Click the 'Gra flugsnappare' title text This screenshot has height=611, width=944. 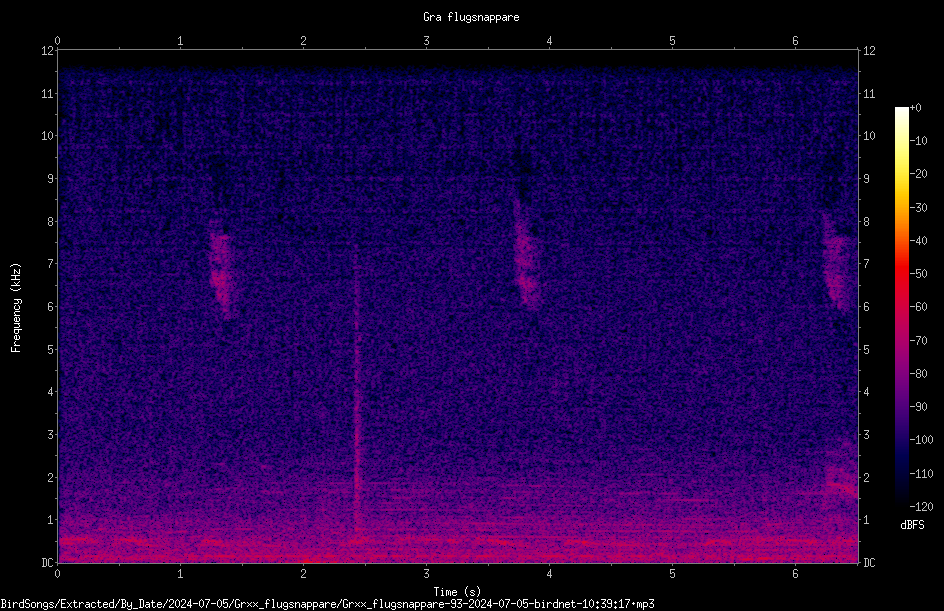click(x=471, y=17)
